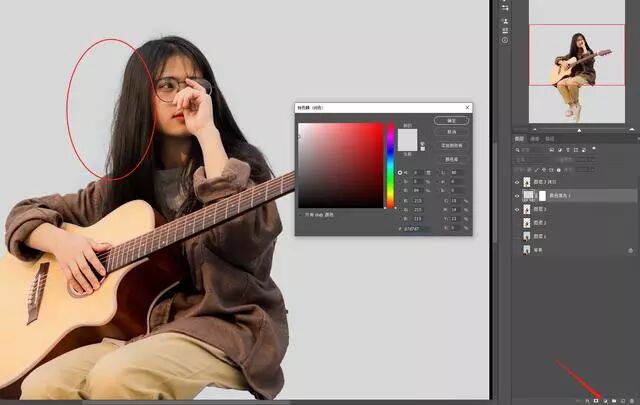Click the lock all padlock icon
Screen dimensions: 640x405
[559, 170]
